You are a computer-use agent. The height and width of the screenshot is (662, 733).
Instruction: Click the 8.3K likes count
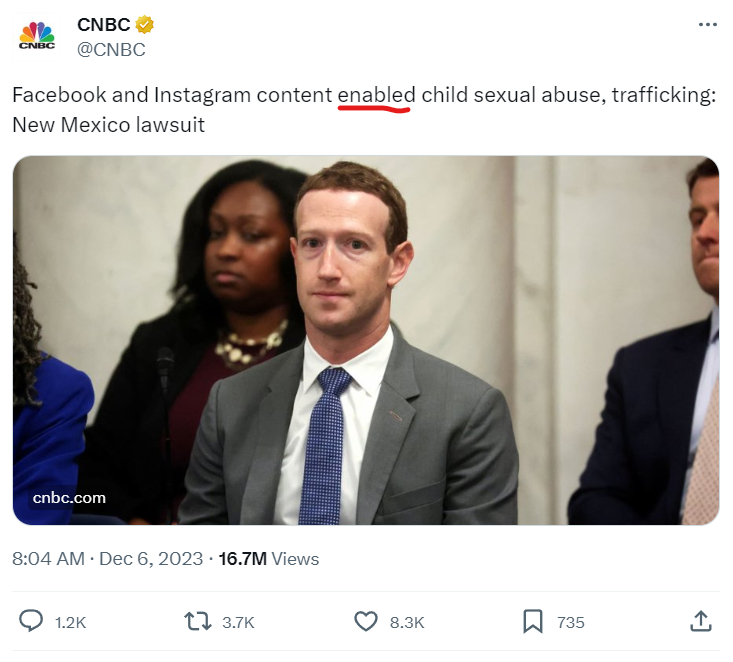406,622
